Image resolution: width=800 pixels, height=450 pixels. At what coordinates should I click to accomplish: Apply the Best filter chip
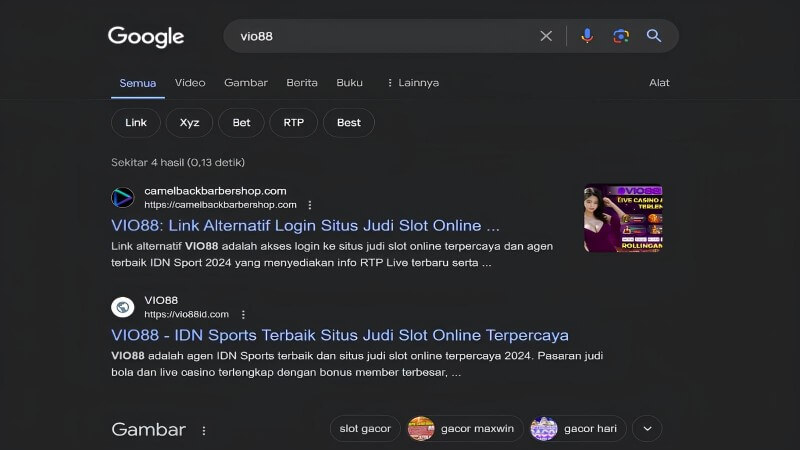(349, 122)
